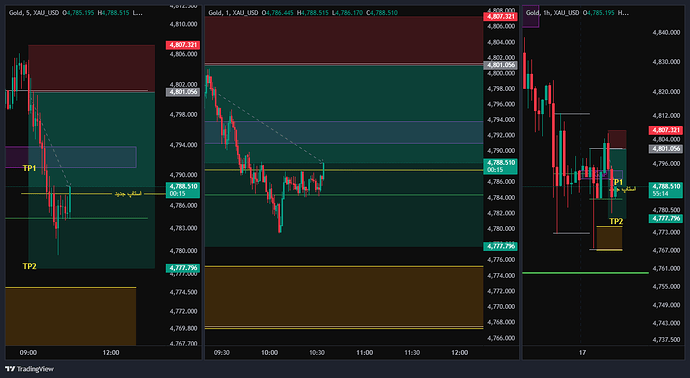The height and width of the screenshot is (378, 690).
Task: Select the bright green horizontal line in 1h chart
Action: coord(585,273)
